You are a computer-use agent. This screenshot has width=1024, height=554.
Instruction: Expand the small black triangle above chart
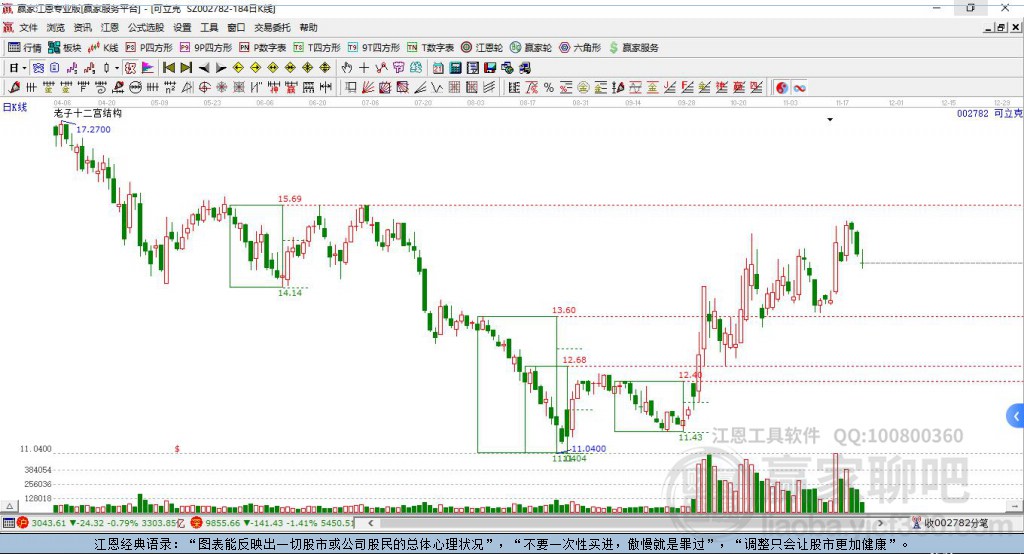830,120
